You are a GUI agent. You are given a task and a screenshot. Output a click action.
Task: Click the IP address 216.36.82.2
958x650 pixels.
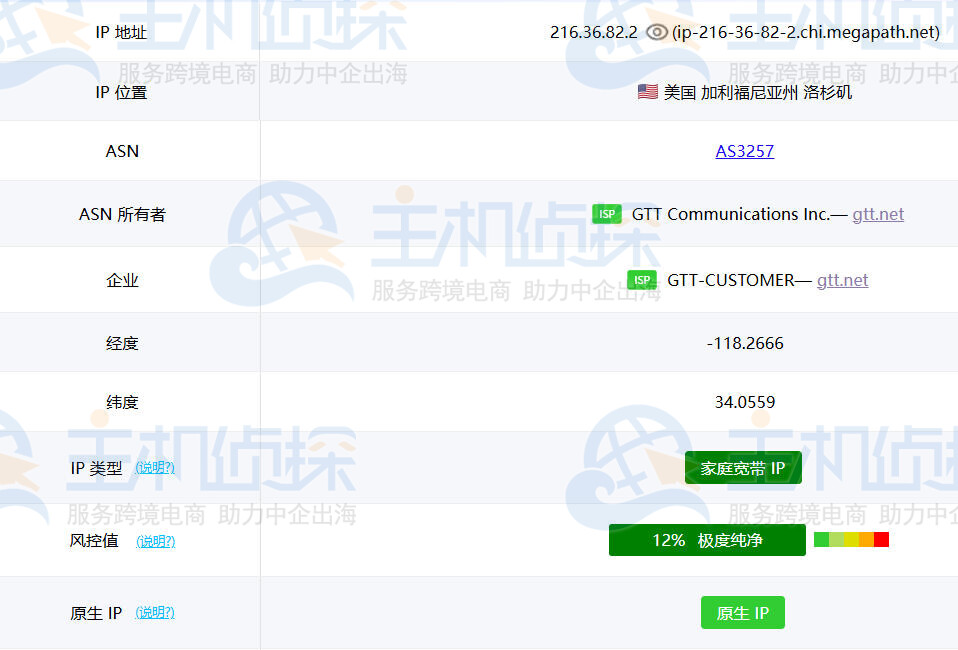(593, 32)
